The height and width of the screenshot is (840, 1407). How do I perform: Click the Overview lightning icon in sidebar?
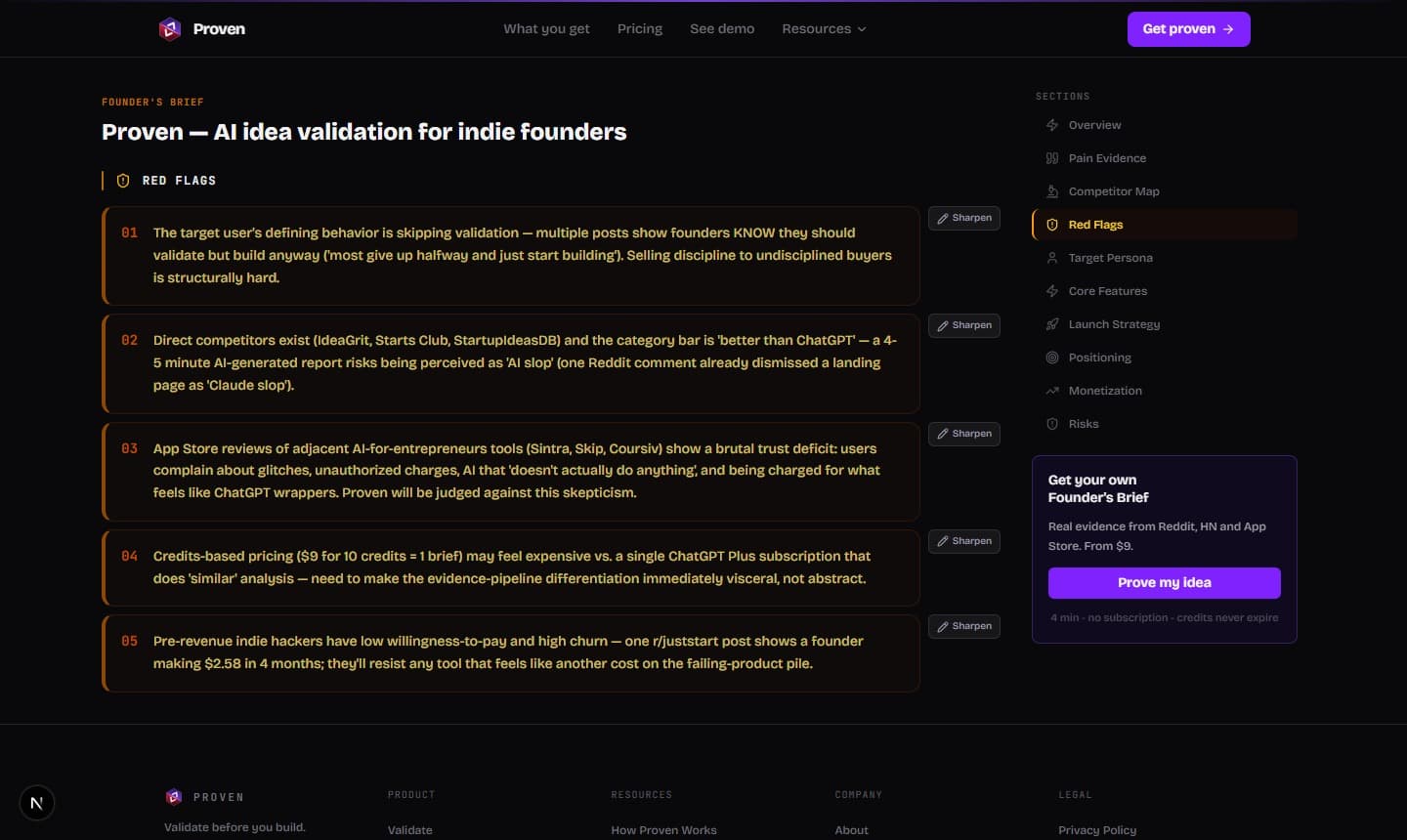(1052, 125)
